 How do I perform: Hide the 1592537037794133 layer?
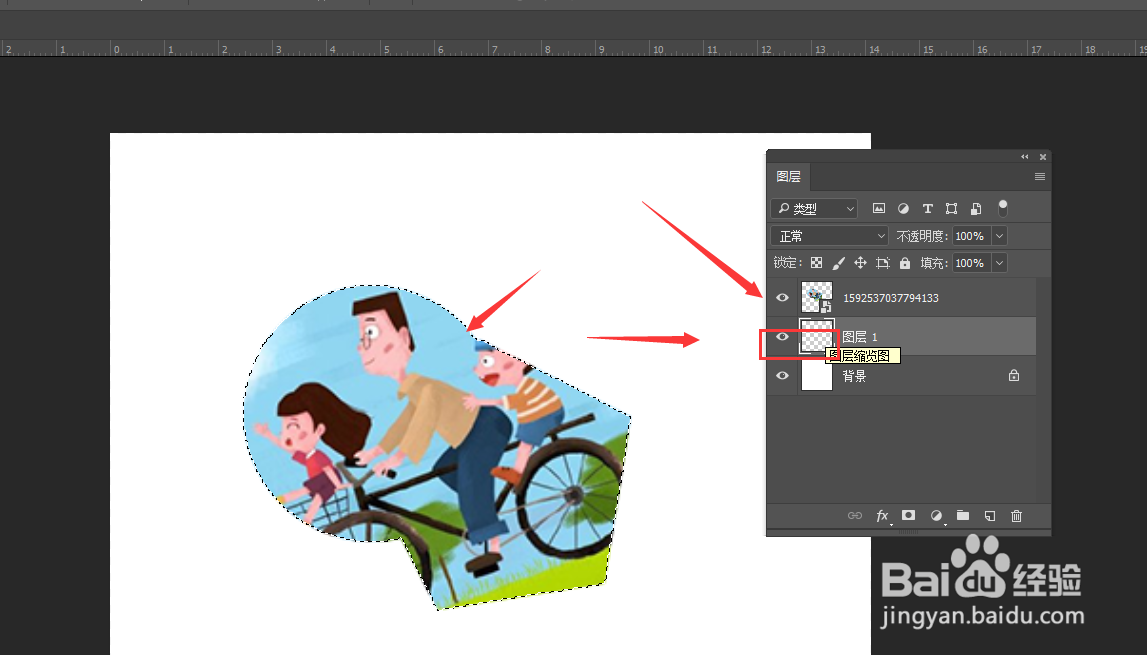tap(782, 298)
